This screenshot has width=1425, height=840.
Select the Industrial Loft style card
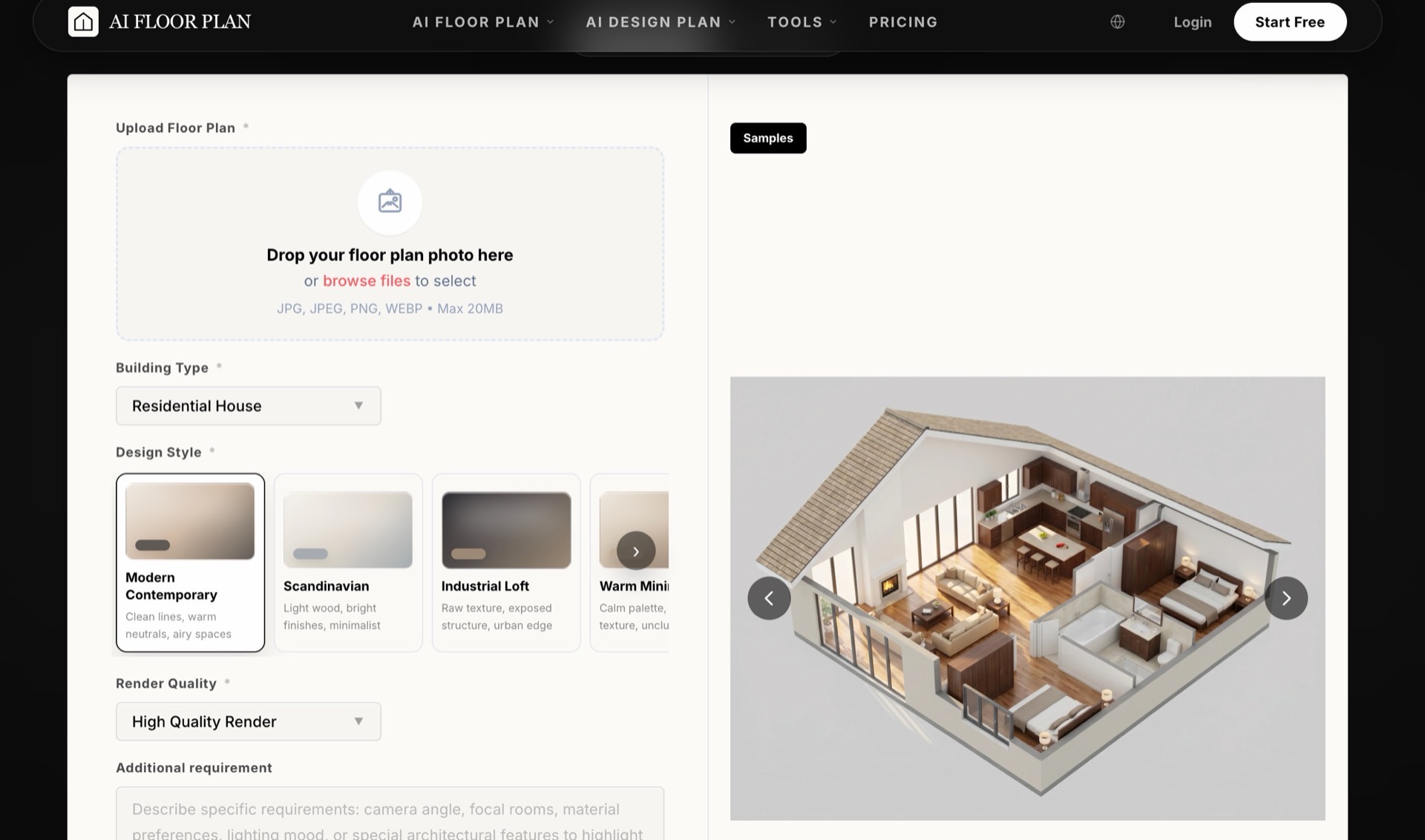click(506, 562)
